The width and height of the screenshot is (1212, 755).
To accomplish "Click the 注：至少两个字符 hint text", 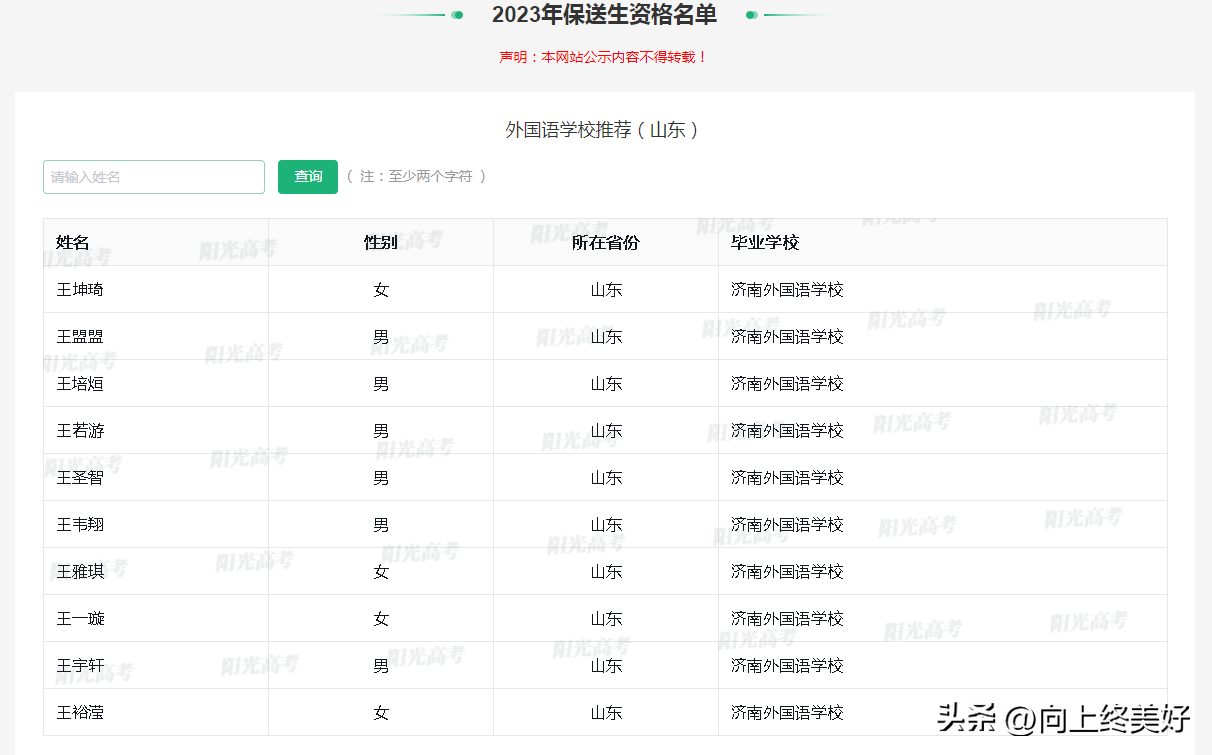I will (x=416, y=176).
